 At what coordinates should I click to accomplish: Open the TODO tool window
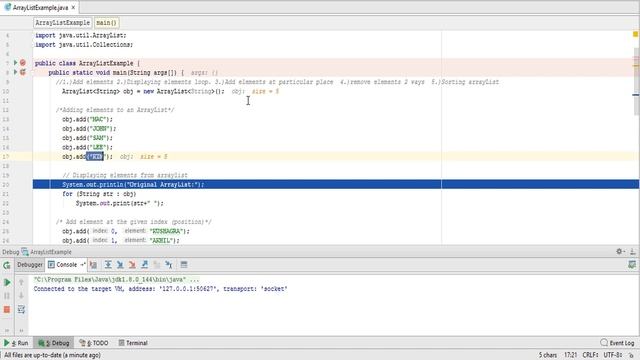click(x=94, y=343)
